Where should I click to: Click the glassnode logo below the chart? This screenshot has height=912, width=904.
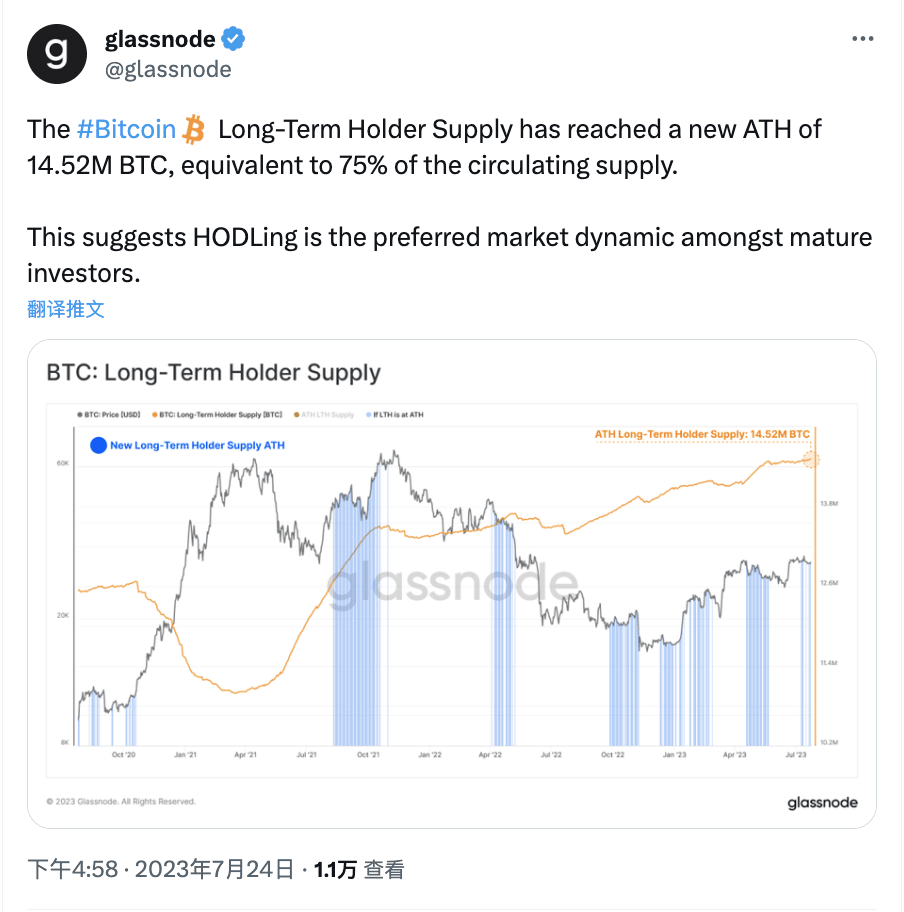click(822, 802)
